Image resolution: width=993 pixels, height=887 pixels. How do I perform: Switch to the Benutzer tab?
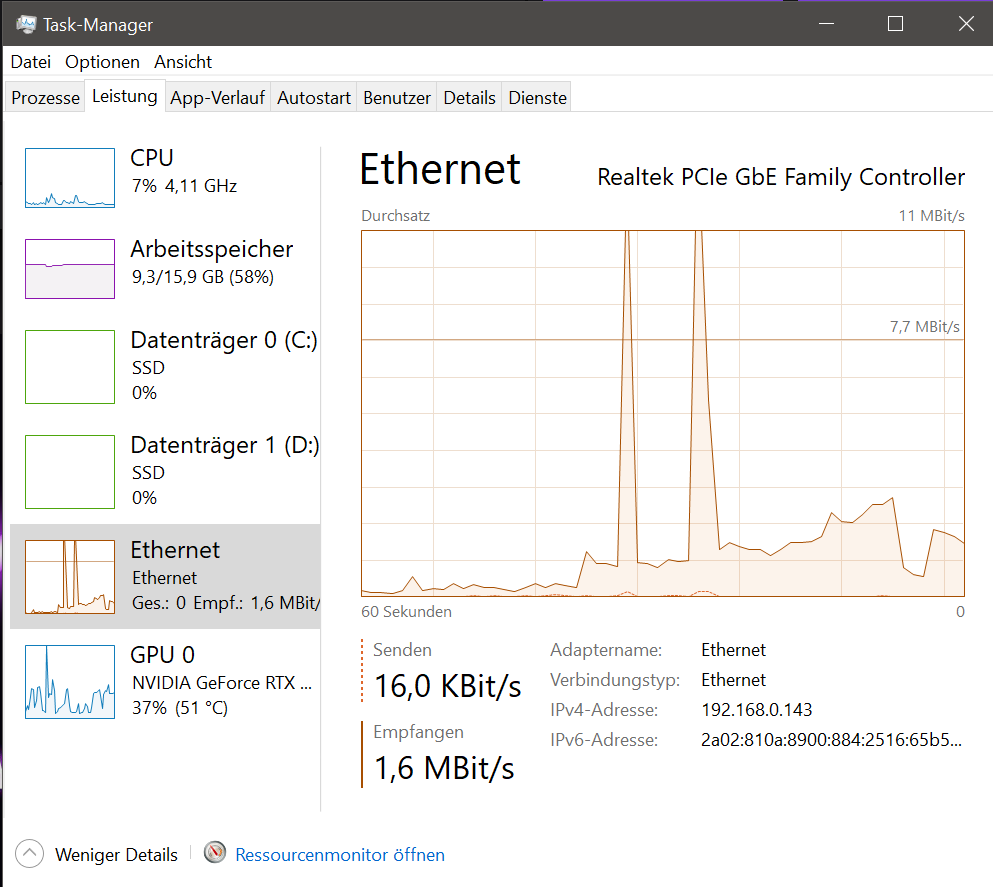[397, 98]
